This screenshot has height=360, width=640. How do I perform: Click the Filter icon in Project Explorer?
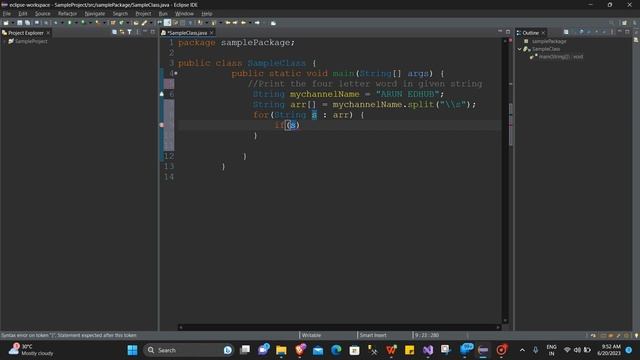[129, 32]
